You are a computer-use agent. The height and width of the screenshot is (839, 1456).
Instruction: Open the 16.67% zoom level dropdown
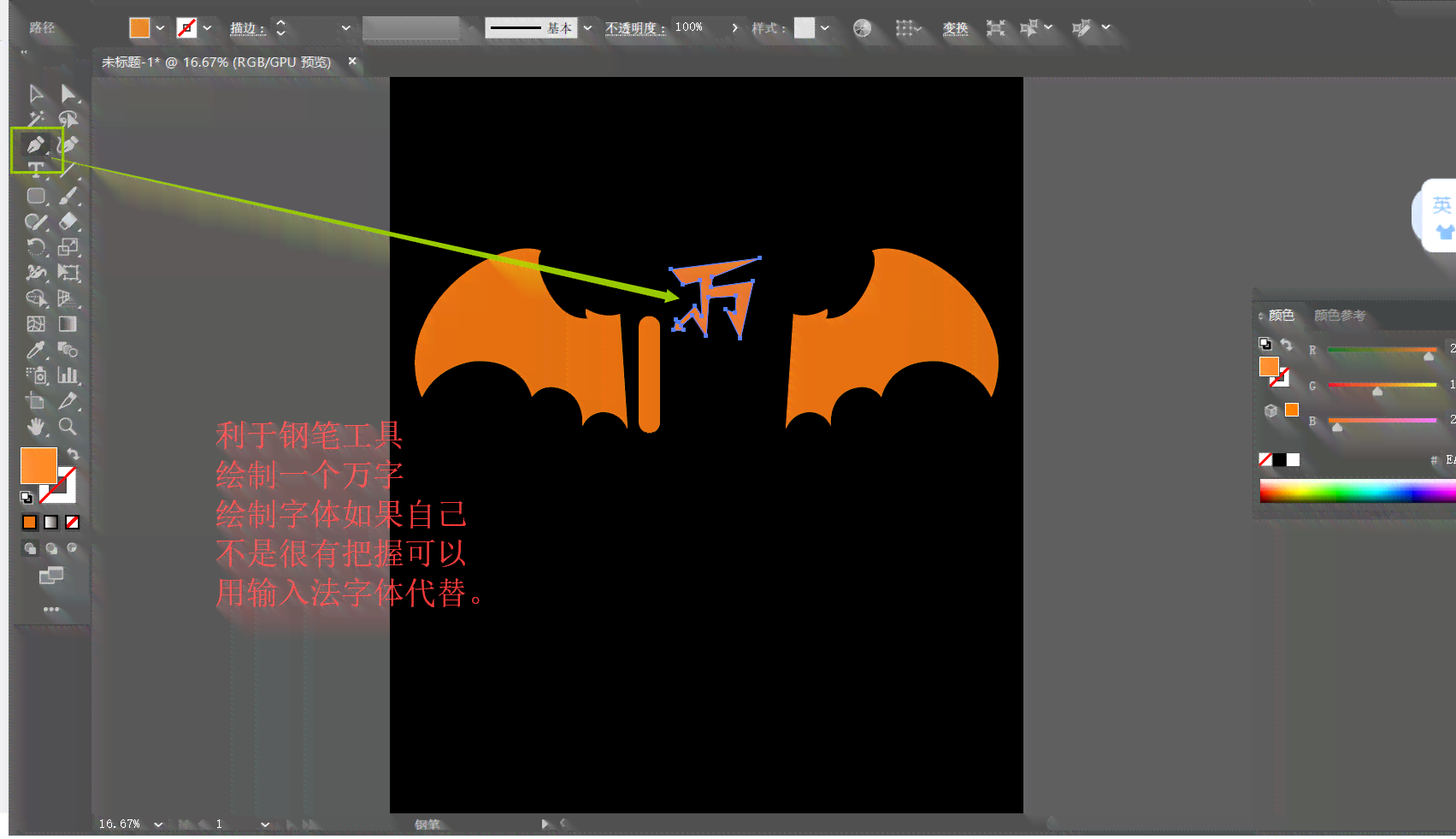[158, 824]
